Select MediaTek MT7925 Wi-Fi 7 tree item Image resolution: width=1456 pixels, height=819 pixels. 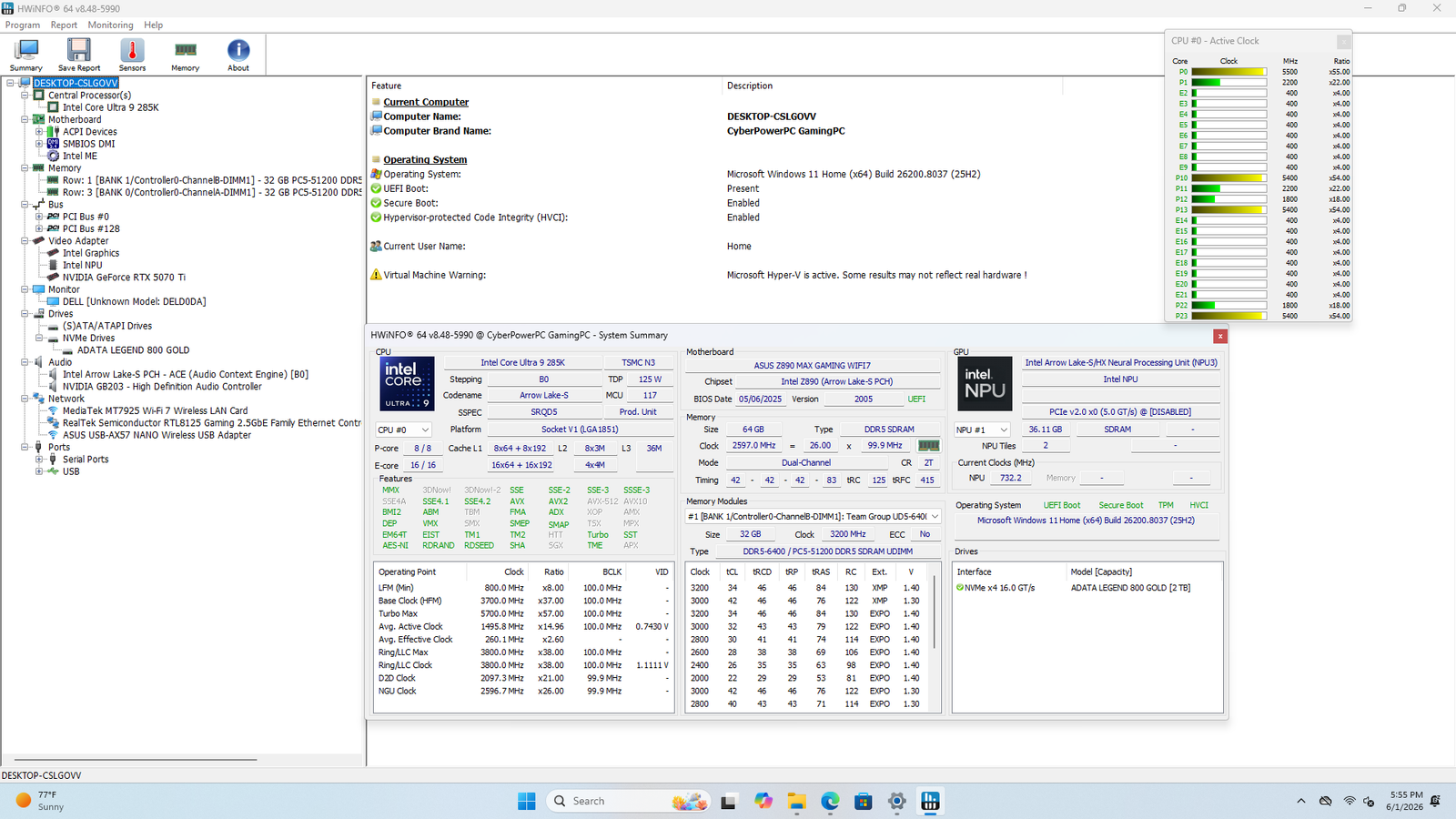point(155,410)
